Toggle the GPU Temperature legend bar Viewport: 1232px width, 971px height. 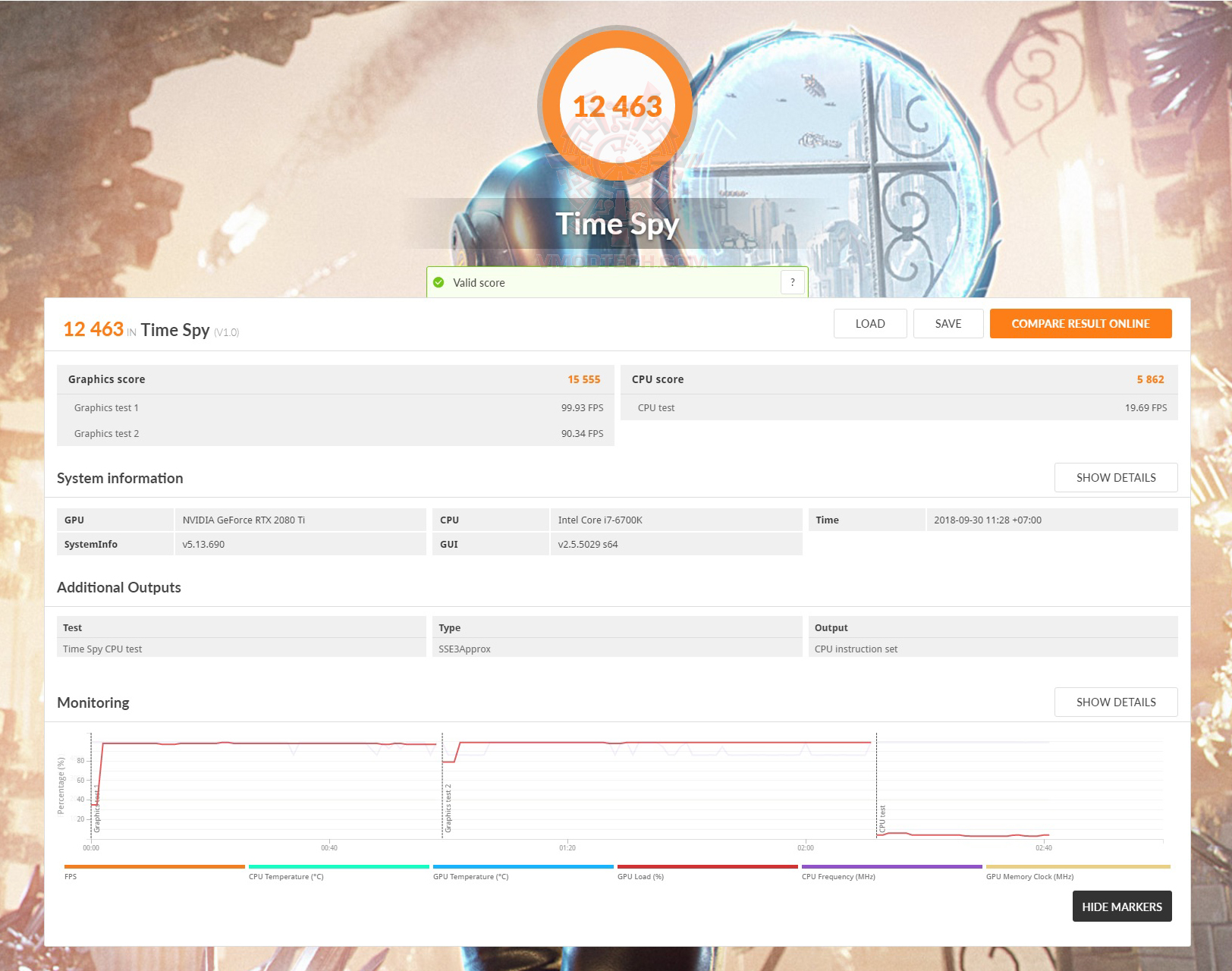pos(523,866)
